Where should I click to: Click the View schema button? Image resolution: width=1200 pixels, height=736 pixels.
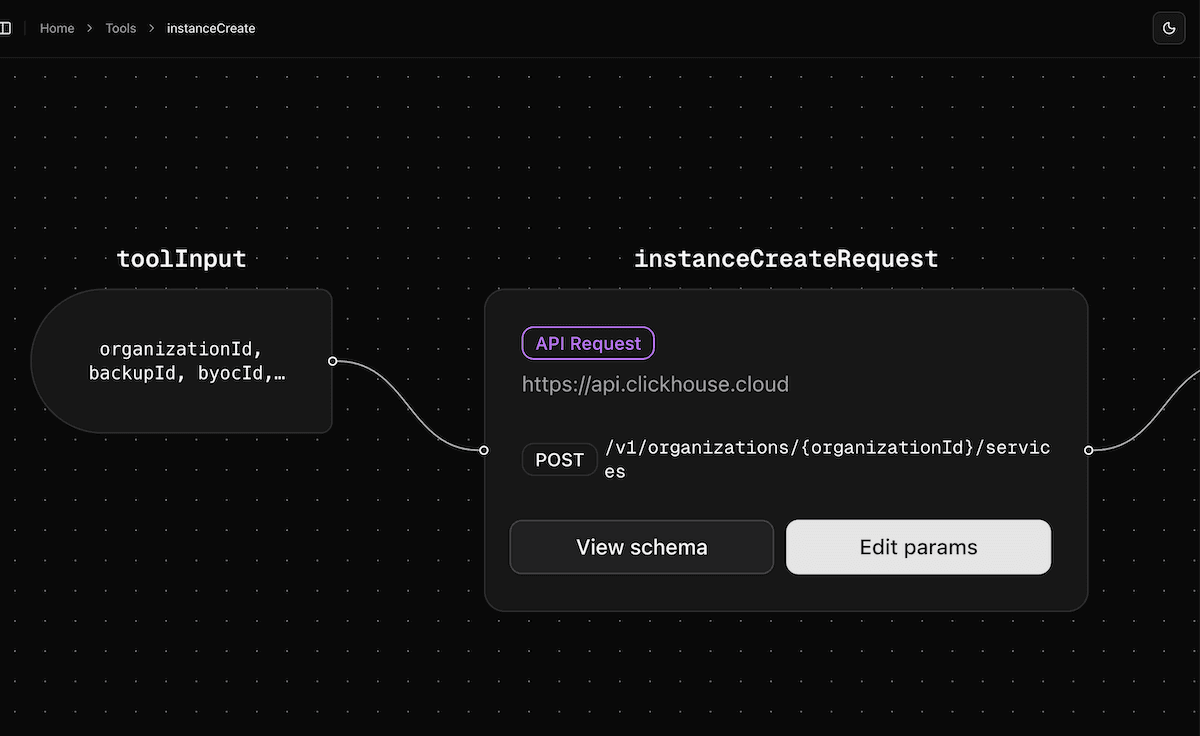click(641, 547)
